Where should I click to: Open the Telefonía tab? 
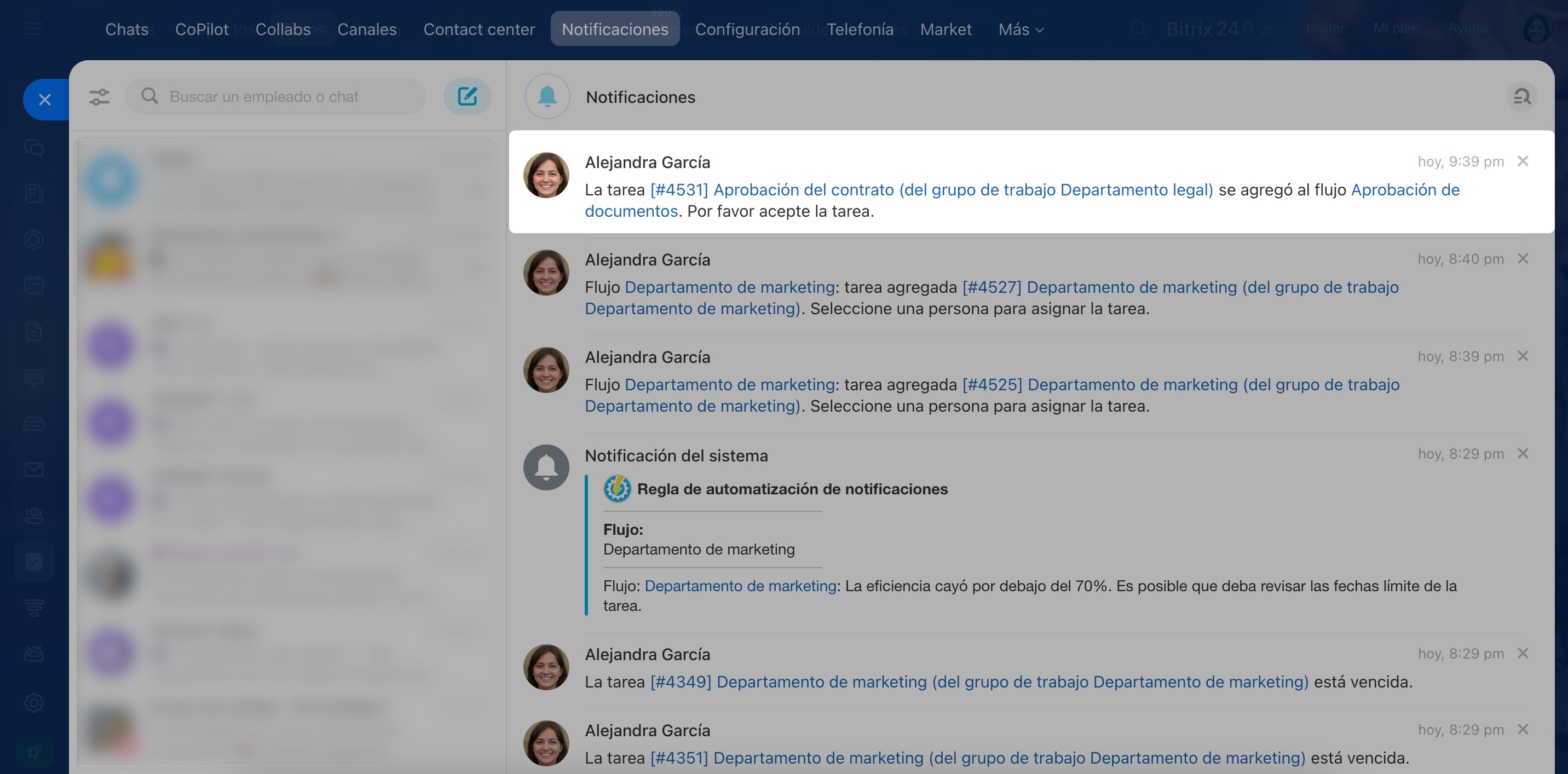[x=860, y=29]
